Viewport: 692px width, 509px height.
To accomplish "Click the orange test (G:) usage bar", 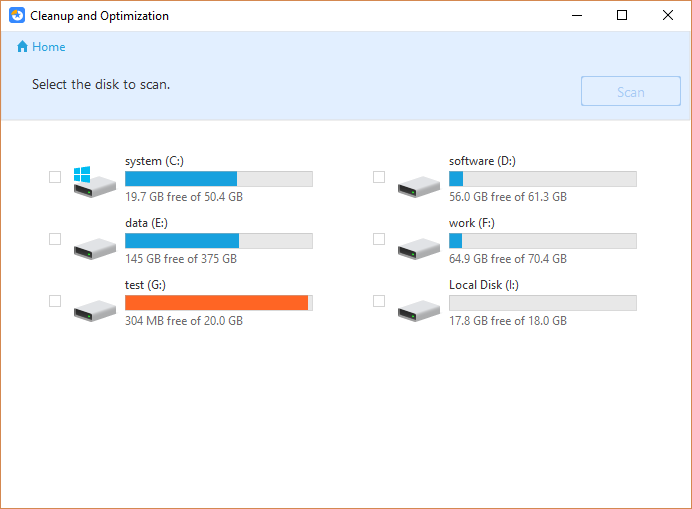I will (x=216, y=303).
